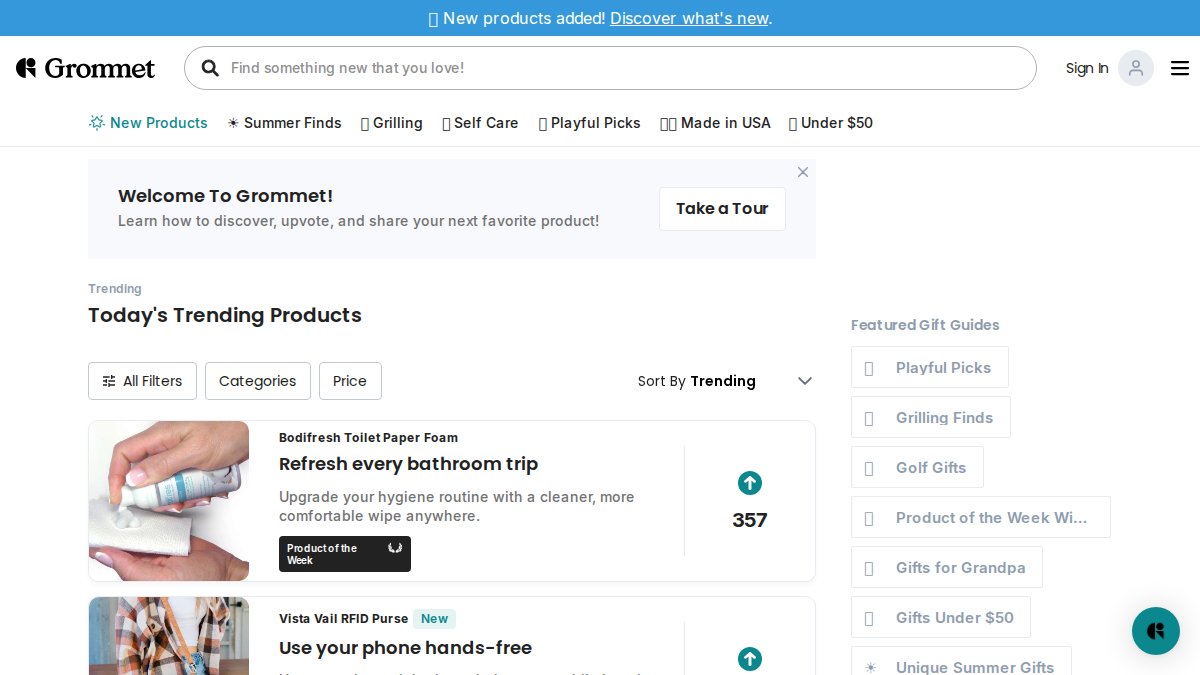Open the Gifts Under $50 guide
Image resolution: width=1200 pixels, height=675 pixels.
click(941, 617)
